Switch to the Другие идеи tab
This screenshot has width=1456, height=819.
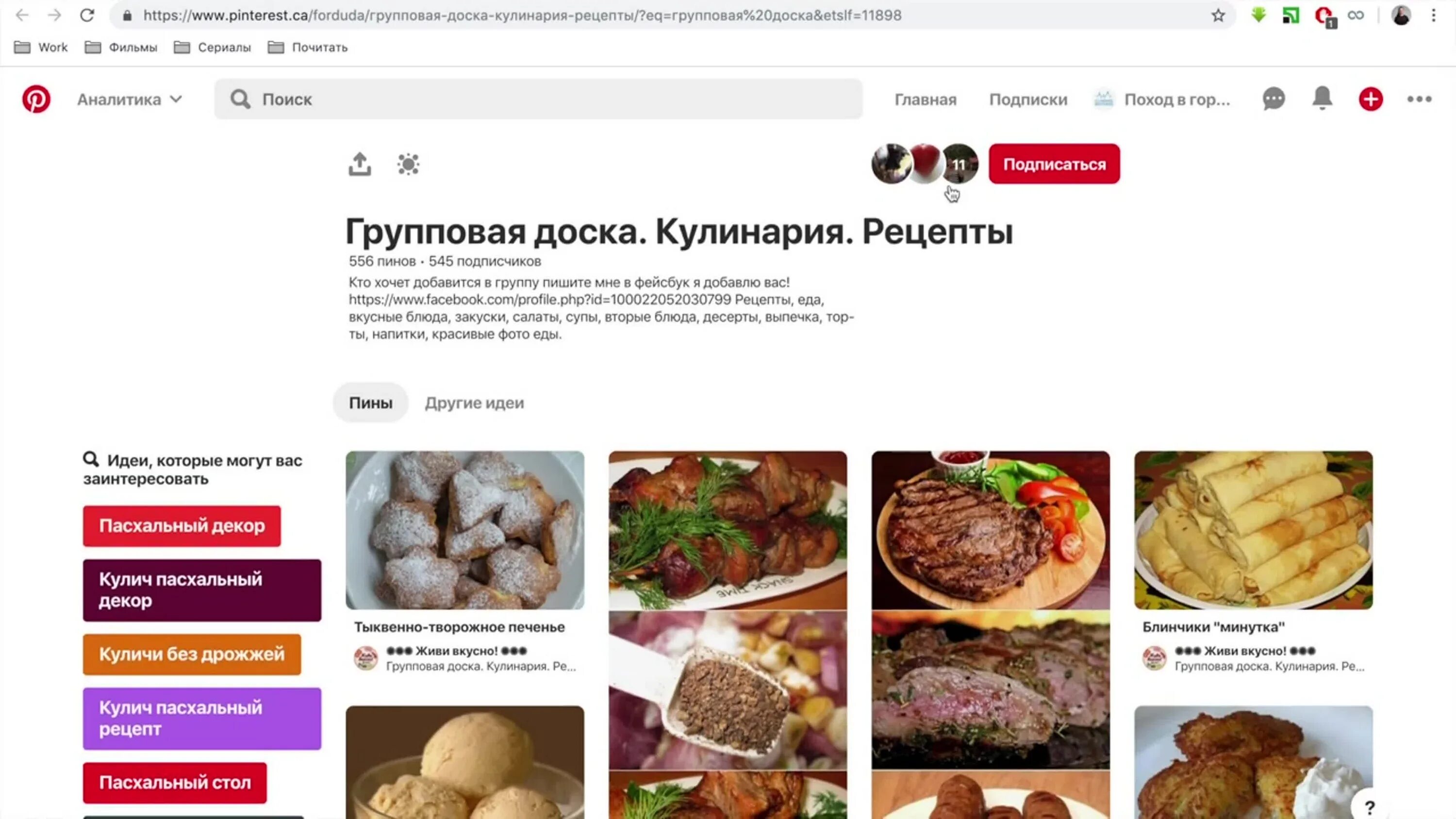(x=474, y=403)
